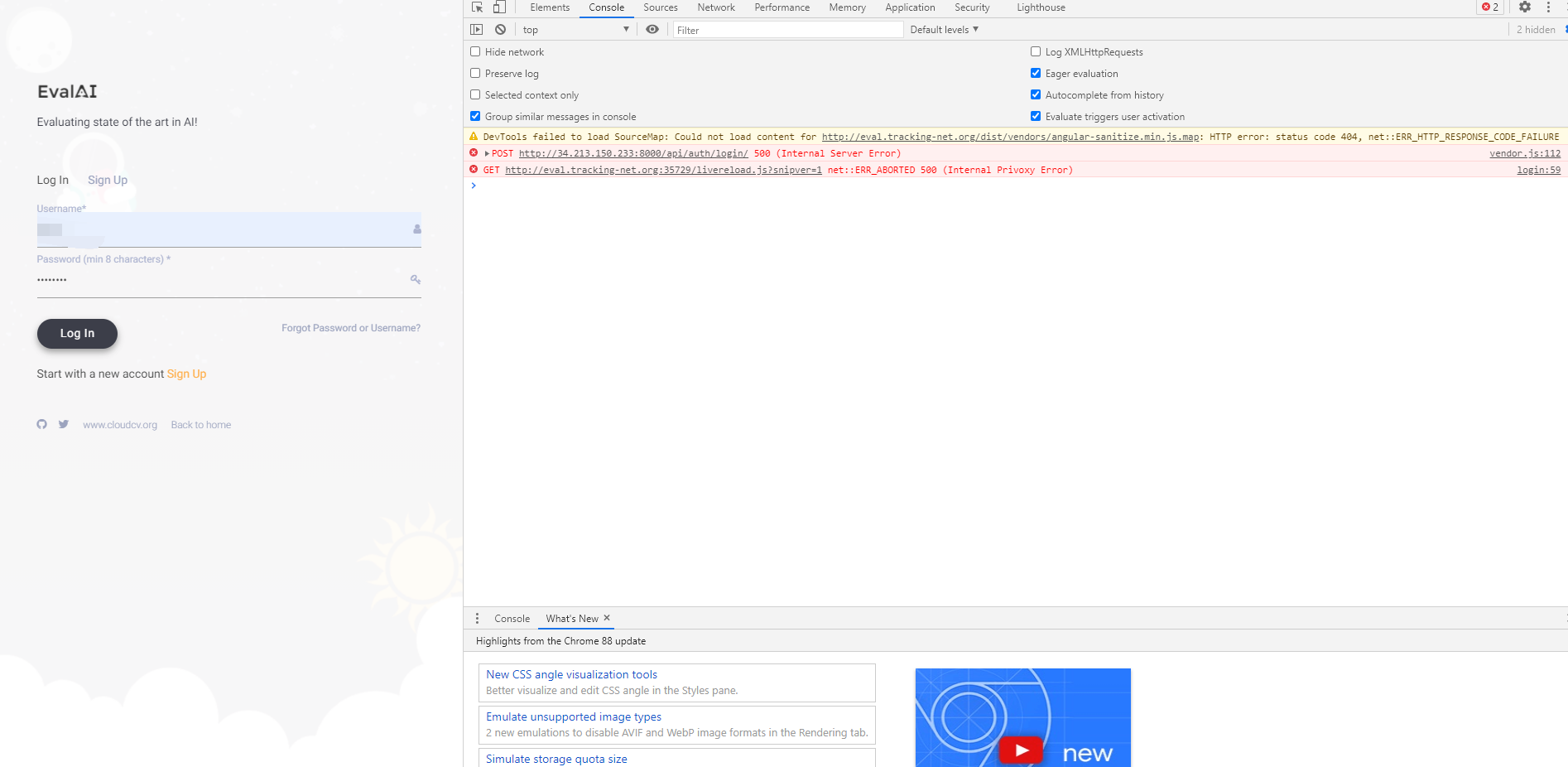
Task: Open Forgot Password or Username link
Action: (x=351, y=328)
